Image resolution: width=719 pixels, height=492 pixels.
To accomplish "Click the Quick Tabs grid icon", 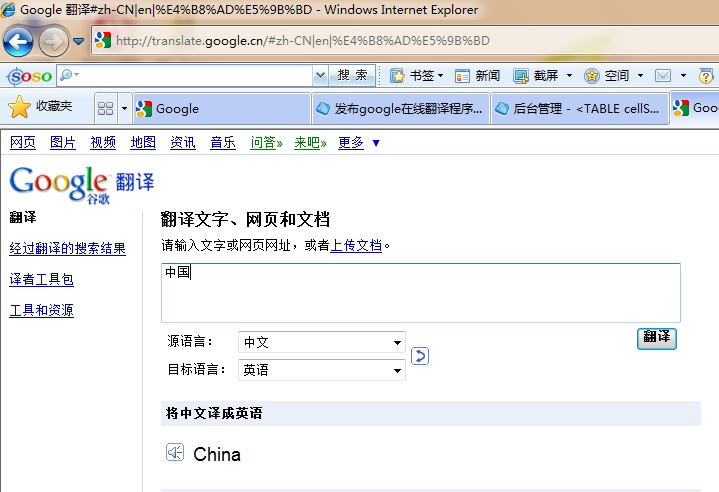I will pyautogui.click(x=105, y=109).
